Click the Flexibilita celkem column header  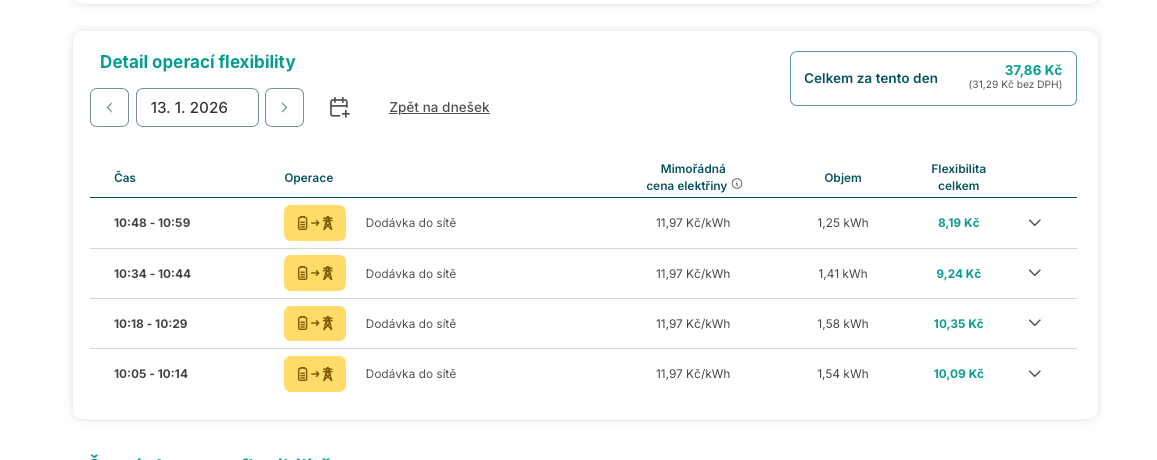click(x=958, y=177)
